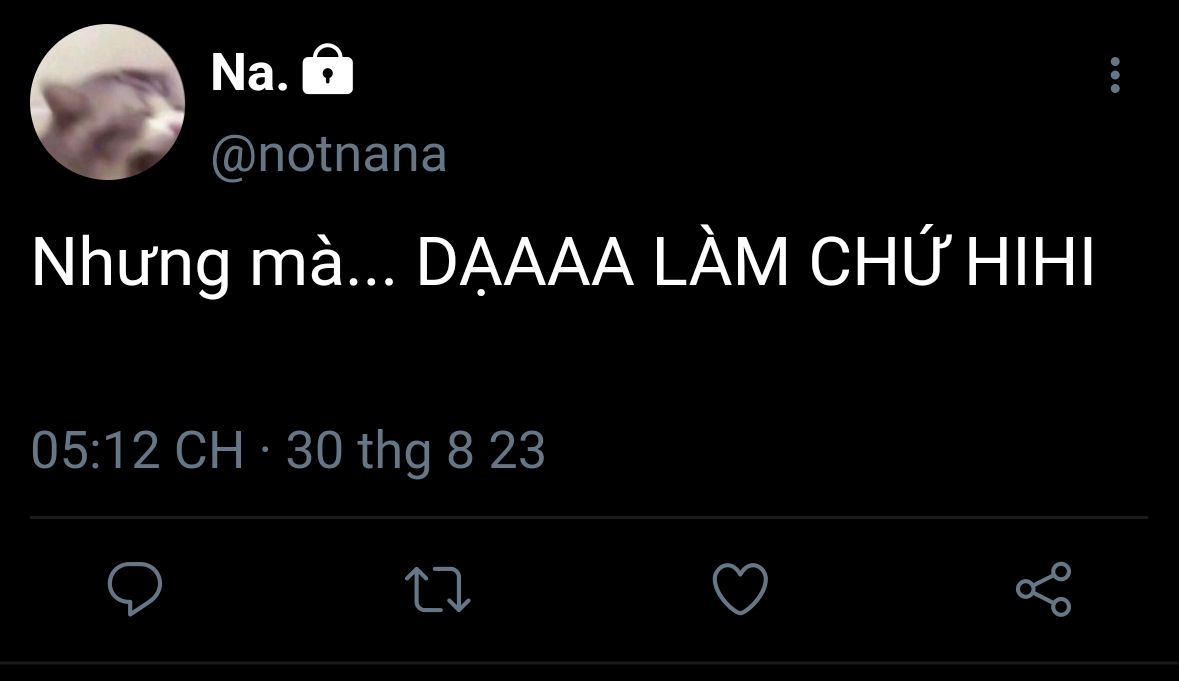Open the blurry cat profile picture
Screen dimensions: 1179x681
point(107,102)
